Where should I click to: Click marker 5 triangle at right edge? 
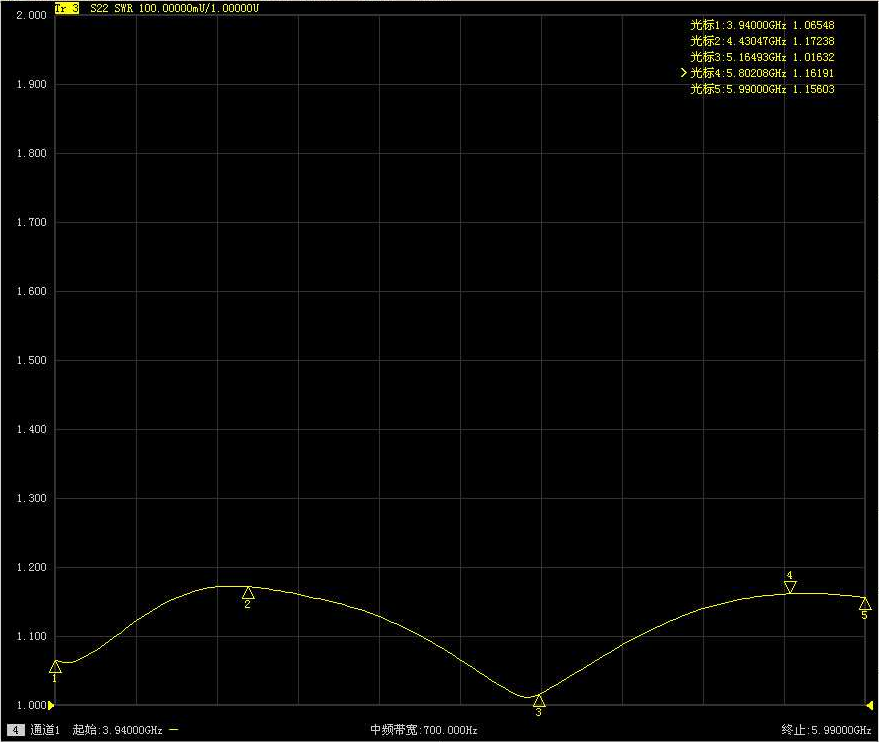click(x=865, y=603)
